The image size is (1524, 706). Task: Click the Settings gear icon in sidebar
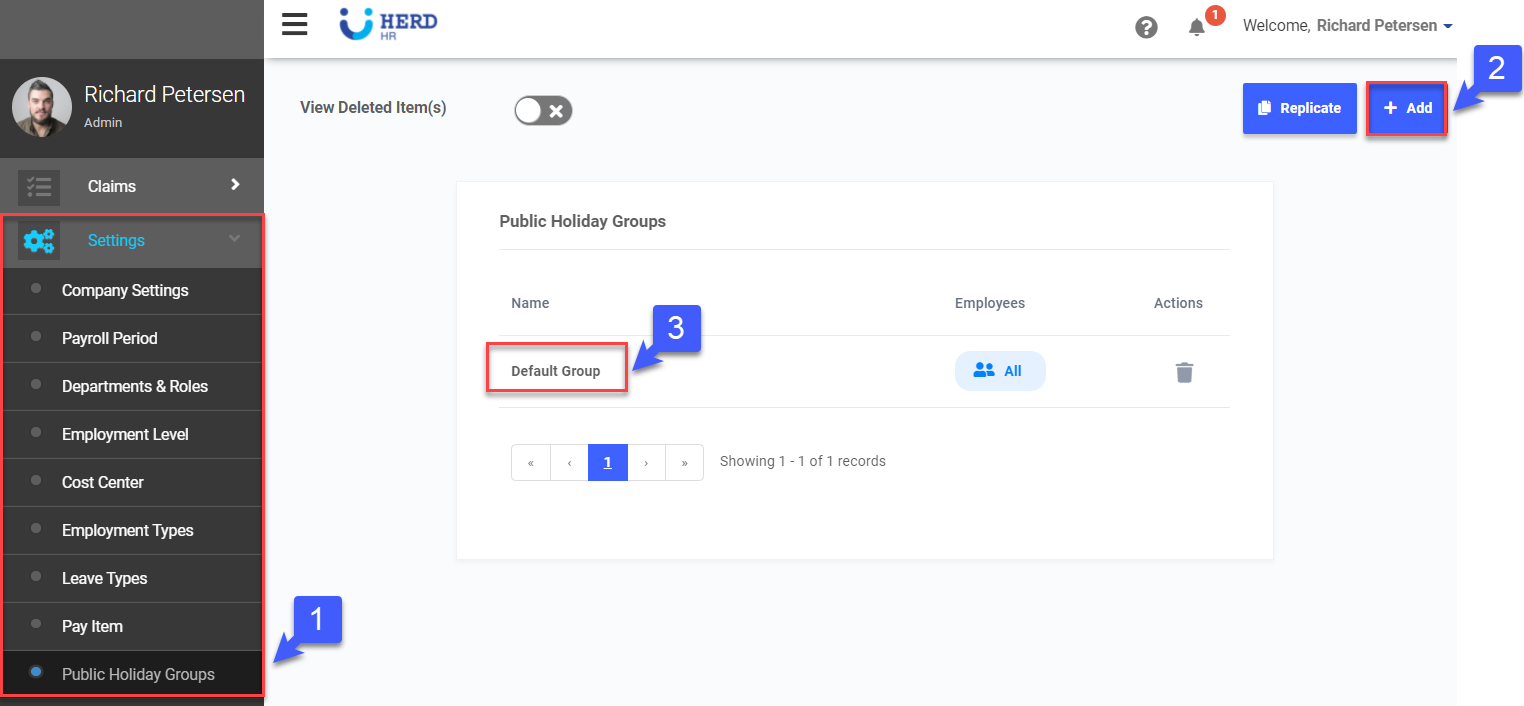39,240
